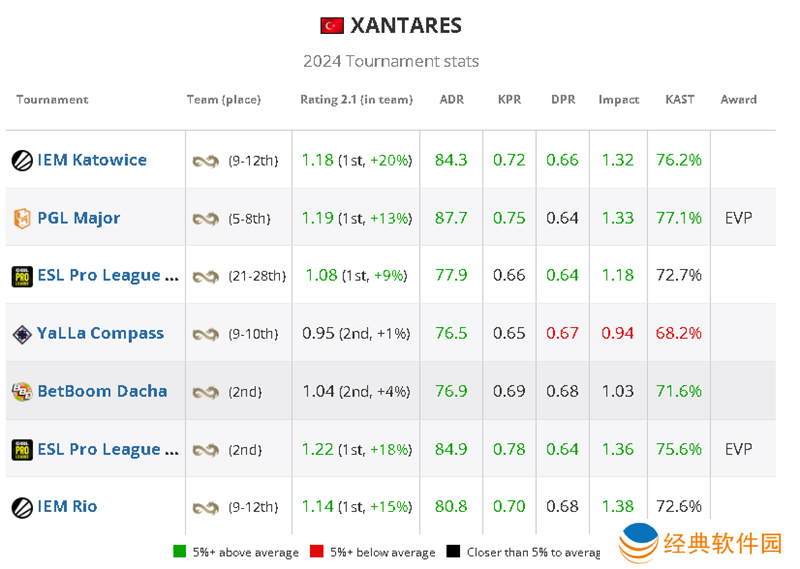Open the PGL Major tournament link
The width and height of the screenshot is (800, 569).
tap(79, 218)
